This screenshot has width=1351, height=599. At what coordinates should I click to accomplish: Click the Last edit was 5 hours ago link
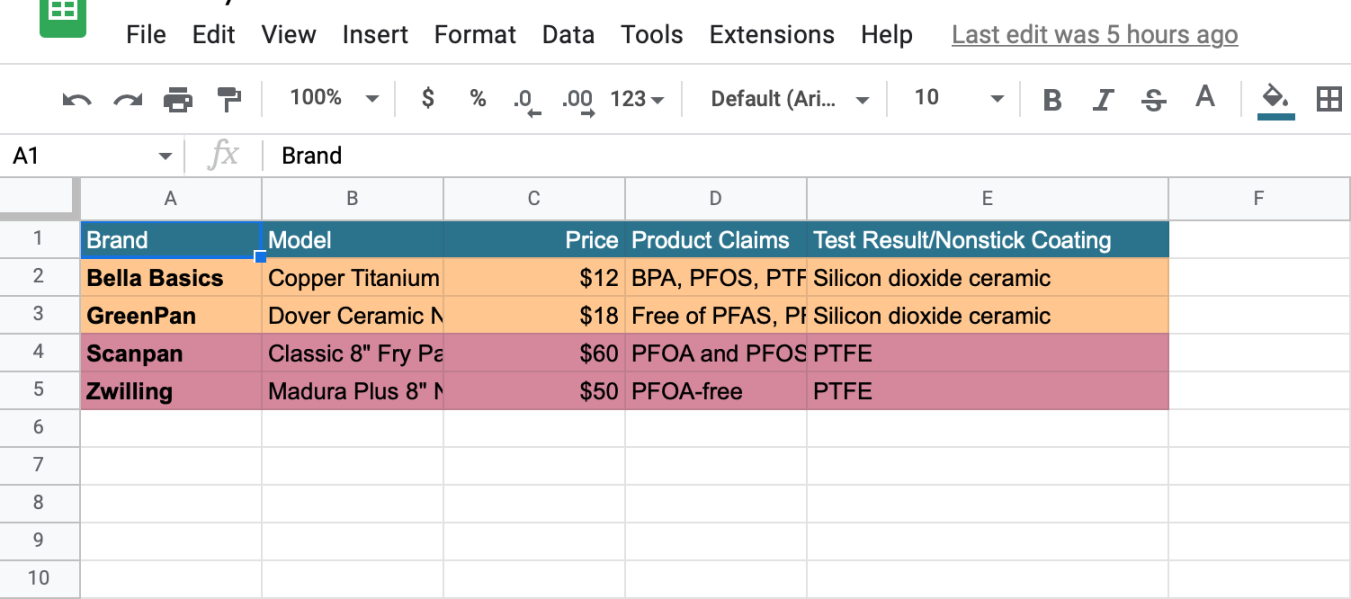tap(1094, 34)
